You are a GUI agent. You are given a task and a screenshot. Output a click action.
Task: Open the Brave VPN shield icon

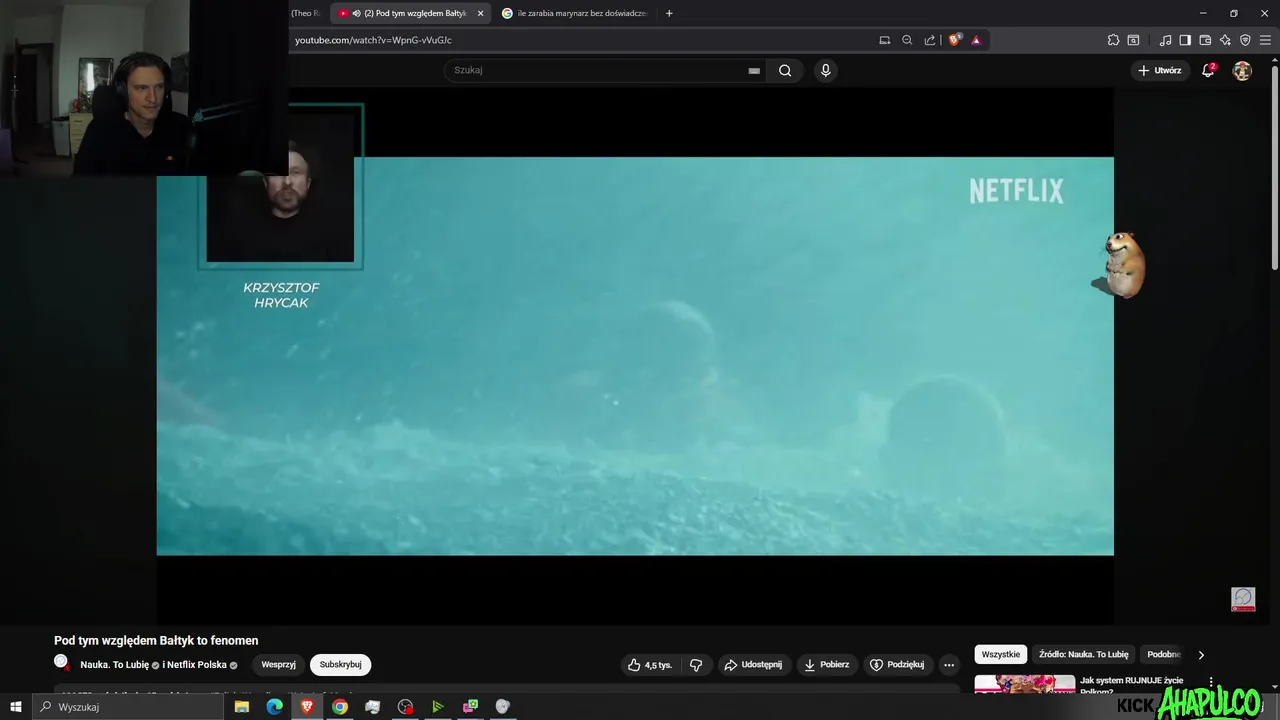point(1245,40)
